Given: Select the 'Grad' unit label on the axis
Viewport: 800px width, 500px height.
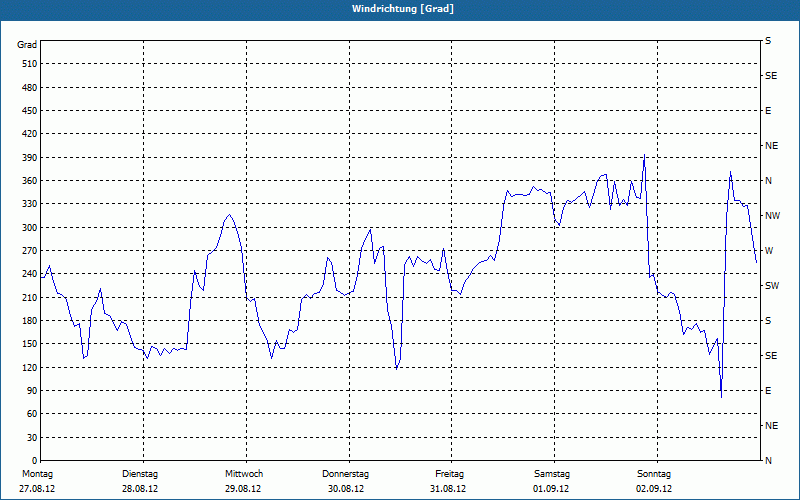Looking at the screenshot, I should [27, 45].
